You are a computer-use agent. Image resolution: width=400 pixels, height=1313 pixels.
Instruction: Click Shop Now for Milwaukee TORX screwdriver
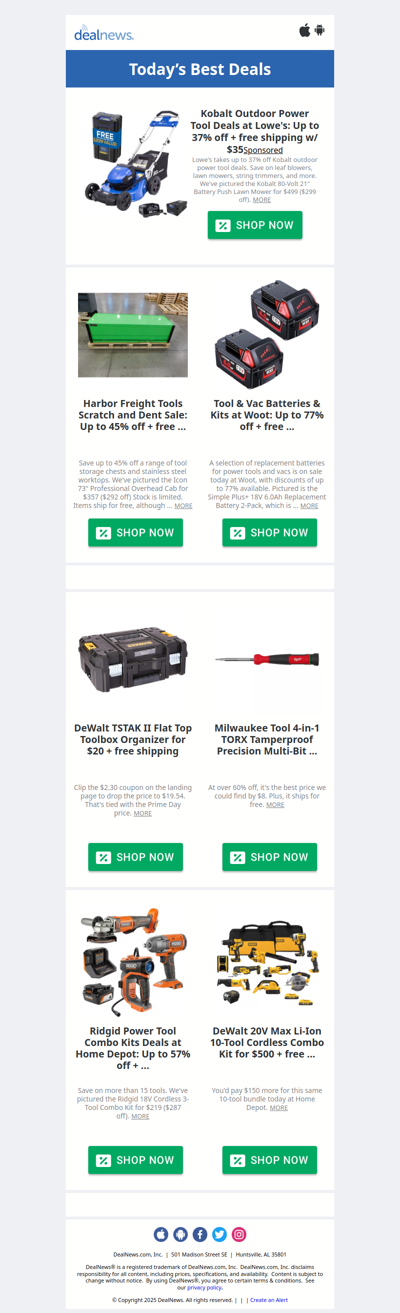click(269, 857)
